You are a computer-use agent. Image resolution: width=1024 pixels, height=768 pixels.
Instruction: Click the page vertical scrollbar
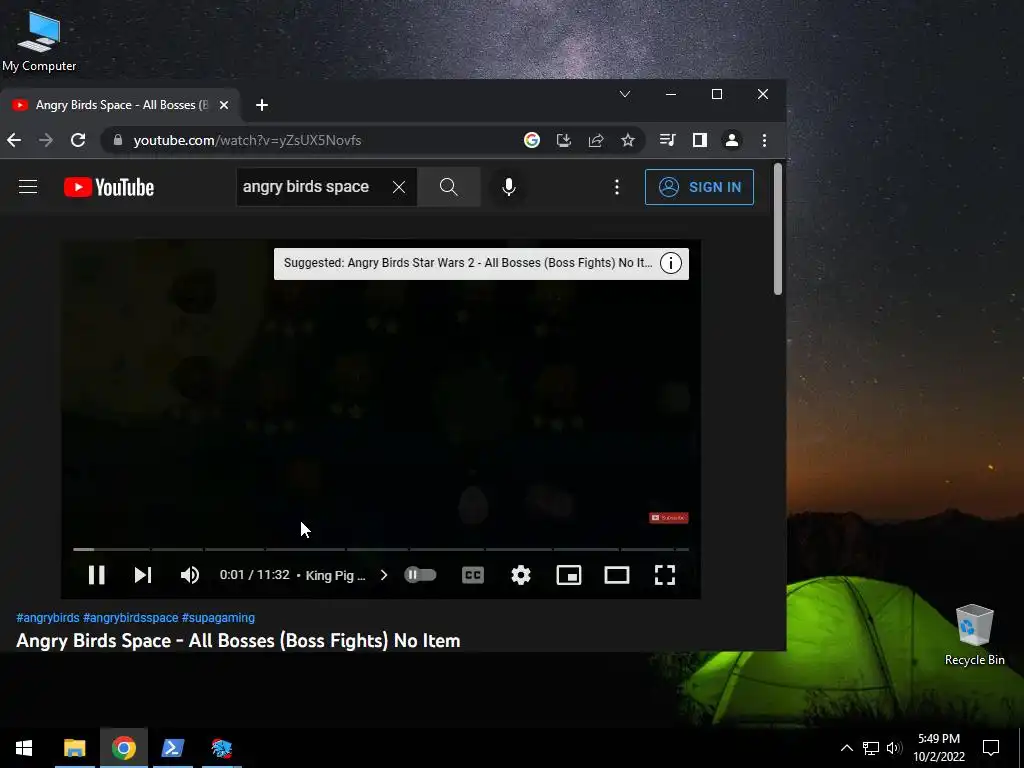778,229
